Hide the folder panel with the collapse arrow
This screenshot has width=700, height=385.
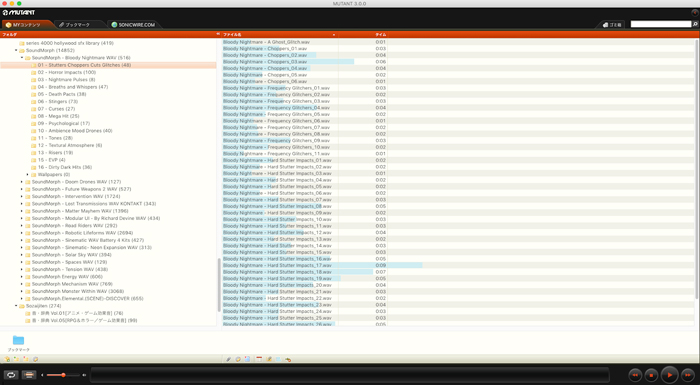218,34
